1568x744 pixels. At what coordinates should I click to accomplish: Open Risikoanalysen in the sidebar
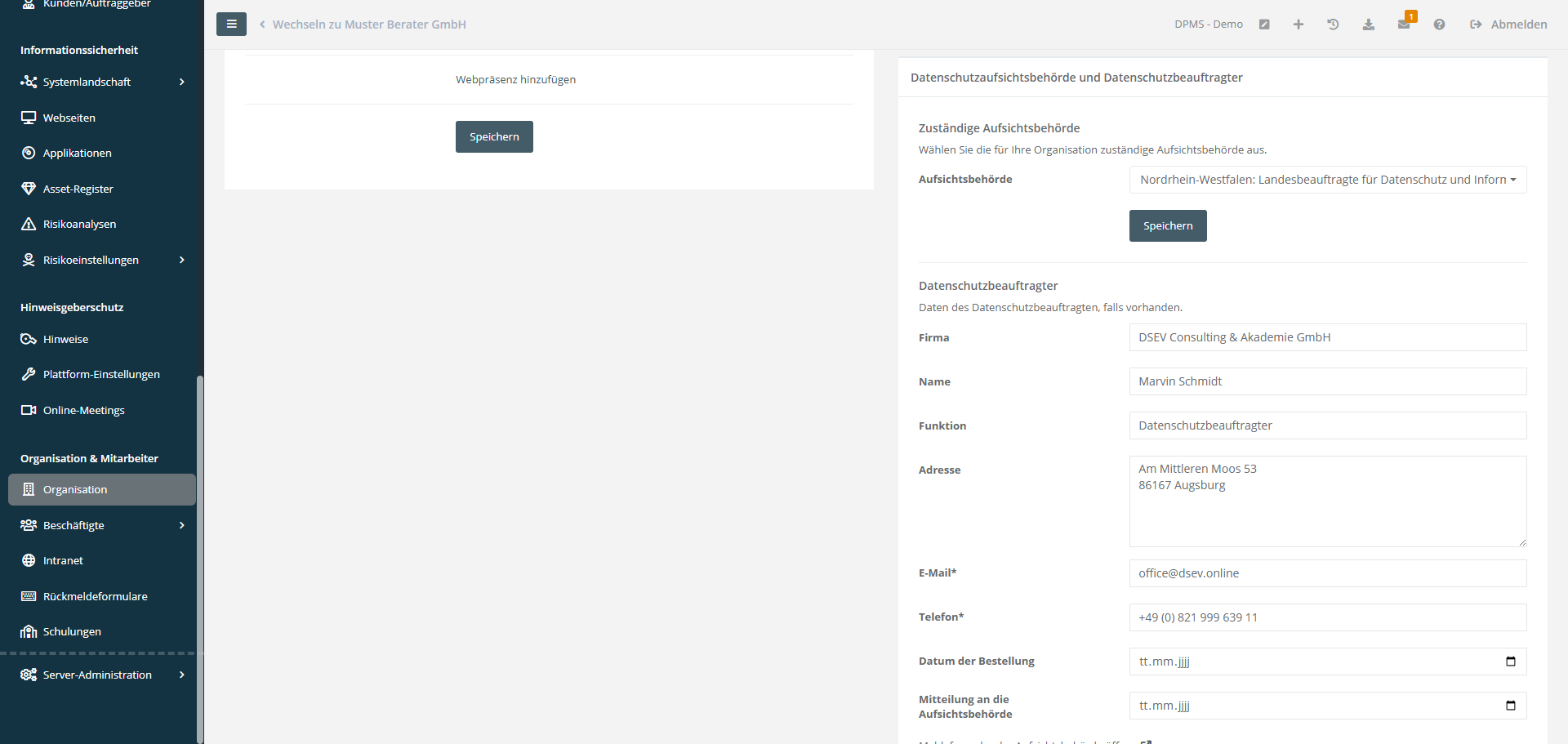coord(79,224)
